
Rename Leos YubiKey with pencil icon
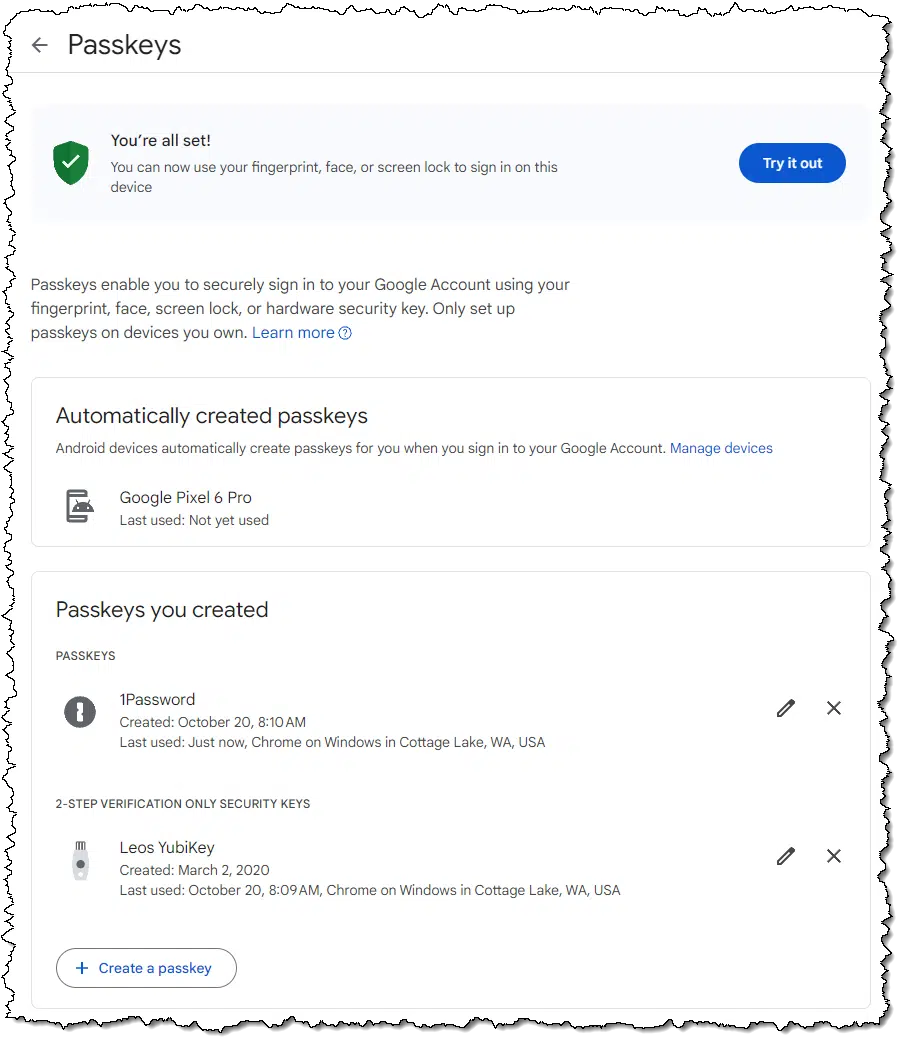click(786, 856)
